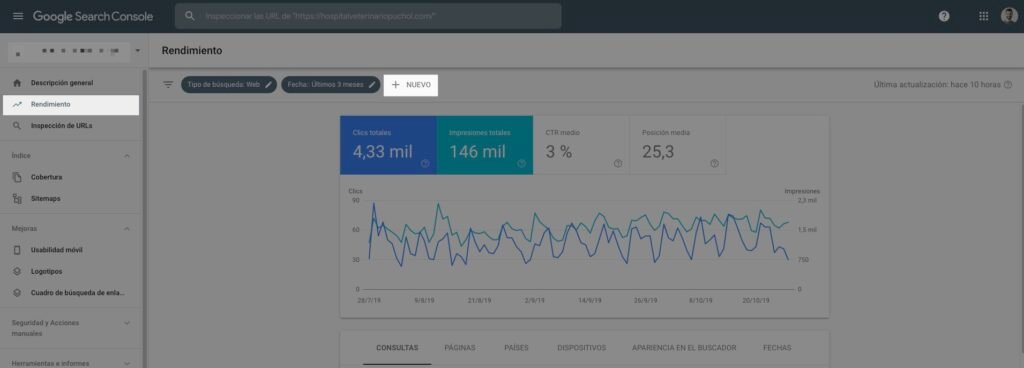Toggle the Impresiones totales metric card
Image resolution: width=1024 pixels, height=368 pixels.
[x=485, y=146]
